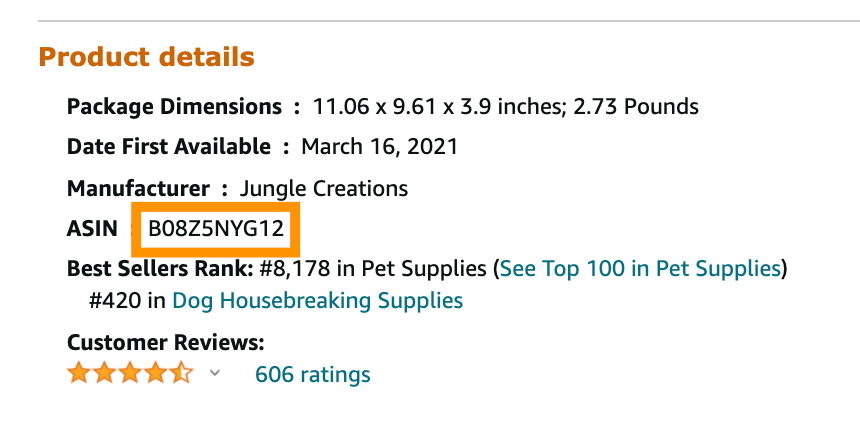Click the half-filled fifth rating star
The height and width of the screenshot is (448, 860).
click(x=182, y=373)
